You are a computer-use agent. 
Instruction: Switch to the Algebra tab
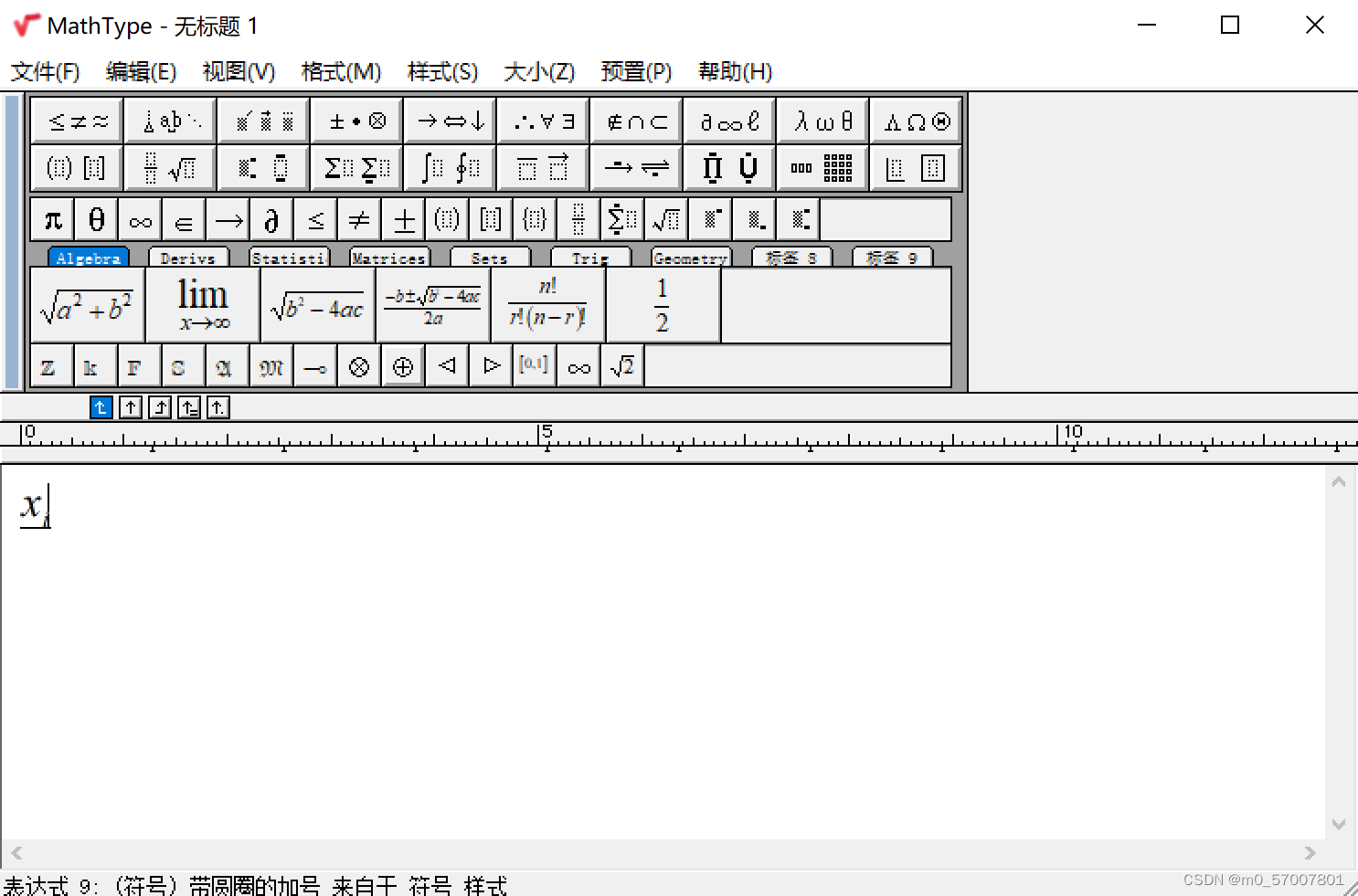[x=89, y=258]
